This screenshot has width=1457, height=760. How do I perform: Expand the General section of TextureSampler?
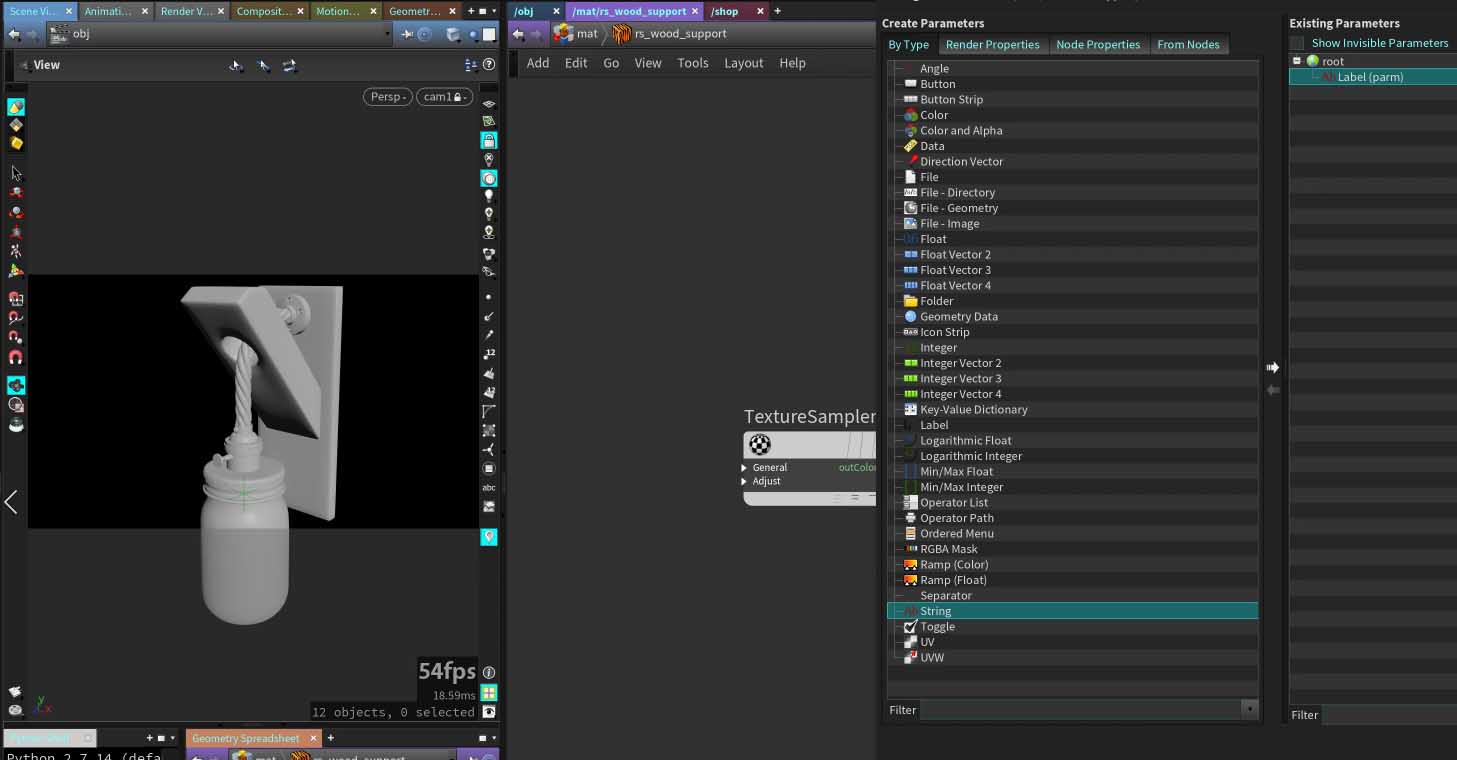pos(745,467)
